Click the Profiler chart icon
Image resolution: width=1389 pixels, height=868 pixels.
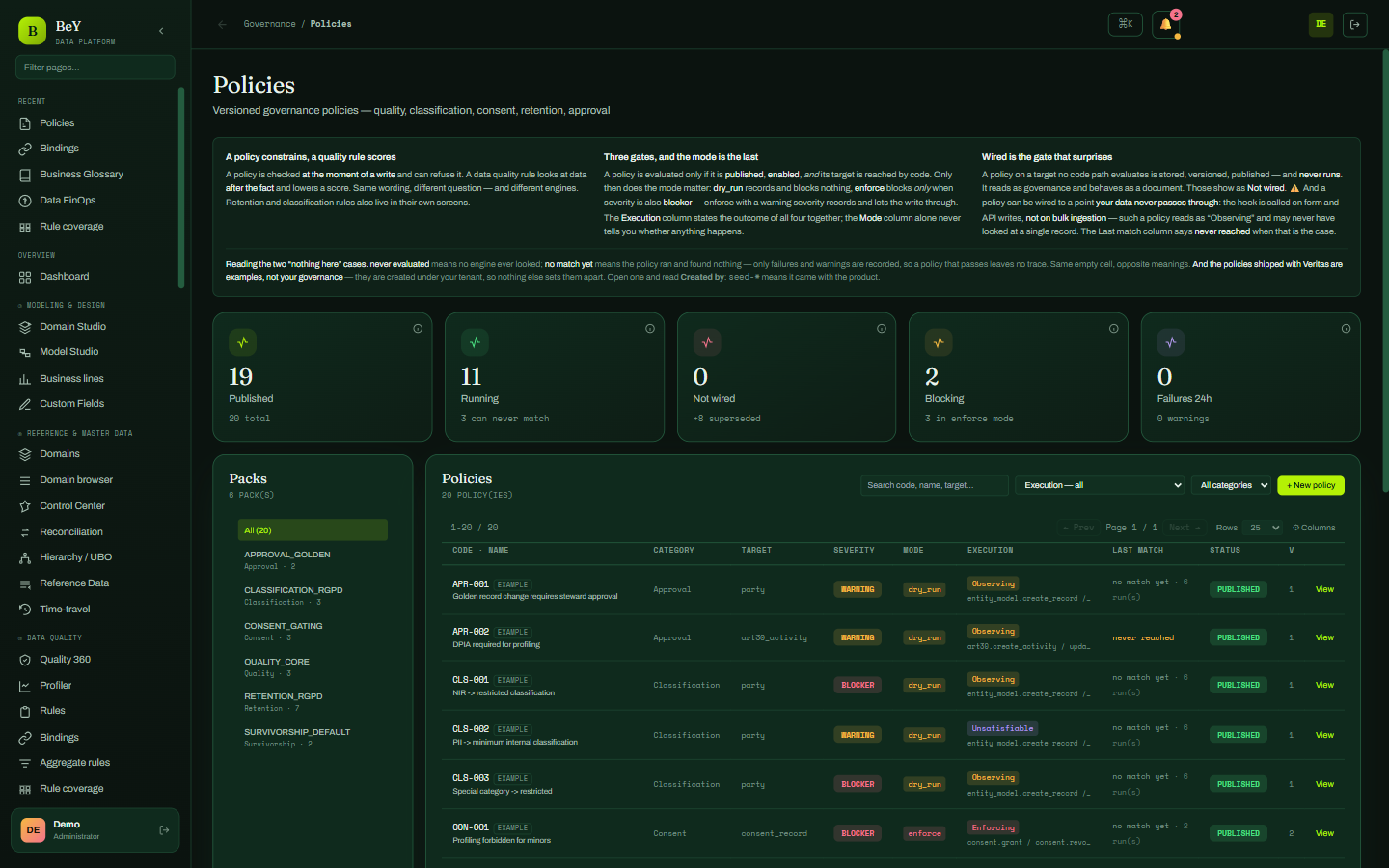click(25, 686)
